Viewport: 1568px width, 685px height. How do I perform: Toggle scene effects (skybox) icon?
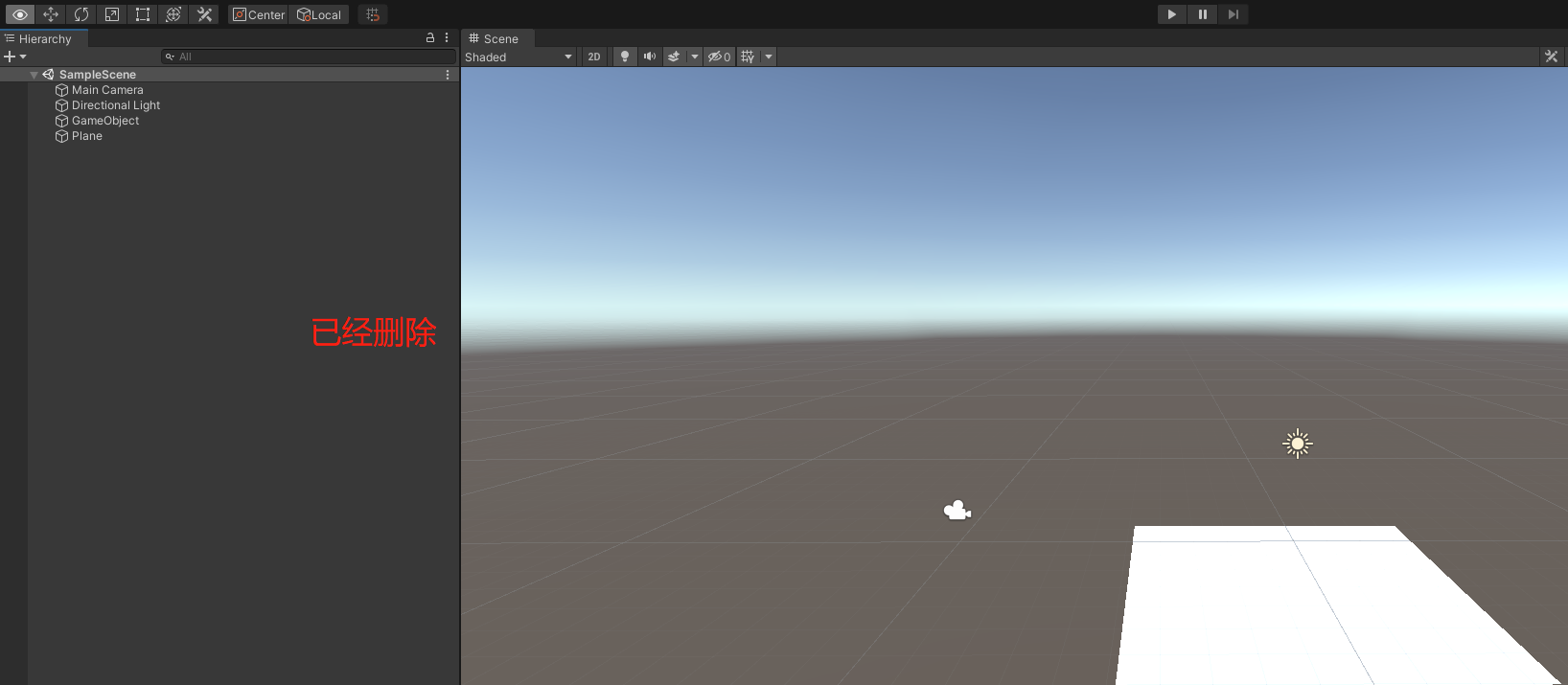coord(675,57)
